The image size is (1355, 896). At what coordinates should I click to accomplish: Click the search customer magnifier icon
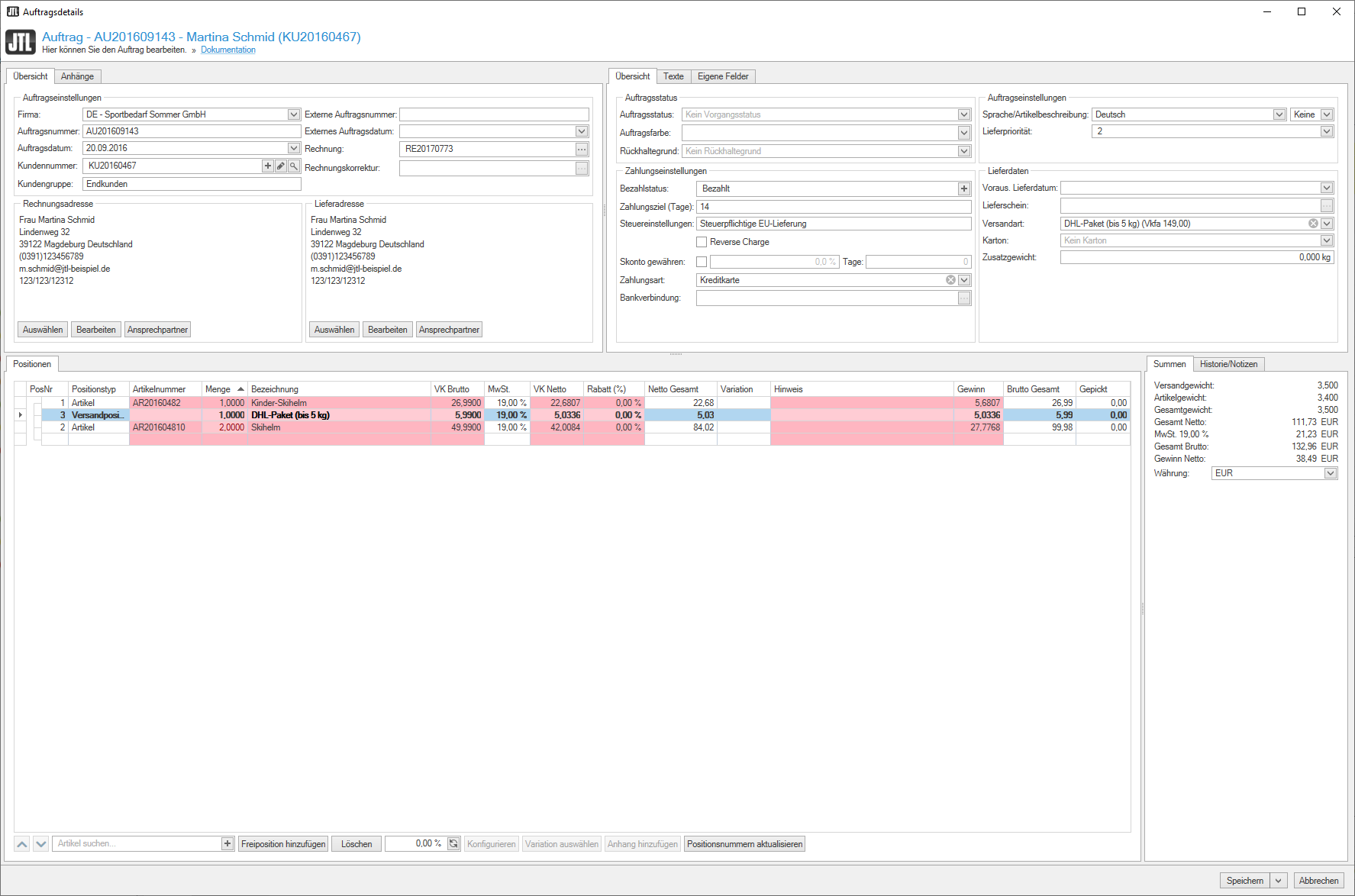tap(294, 166)
